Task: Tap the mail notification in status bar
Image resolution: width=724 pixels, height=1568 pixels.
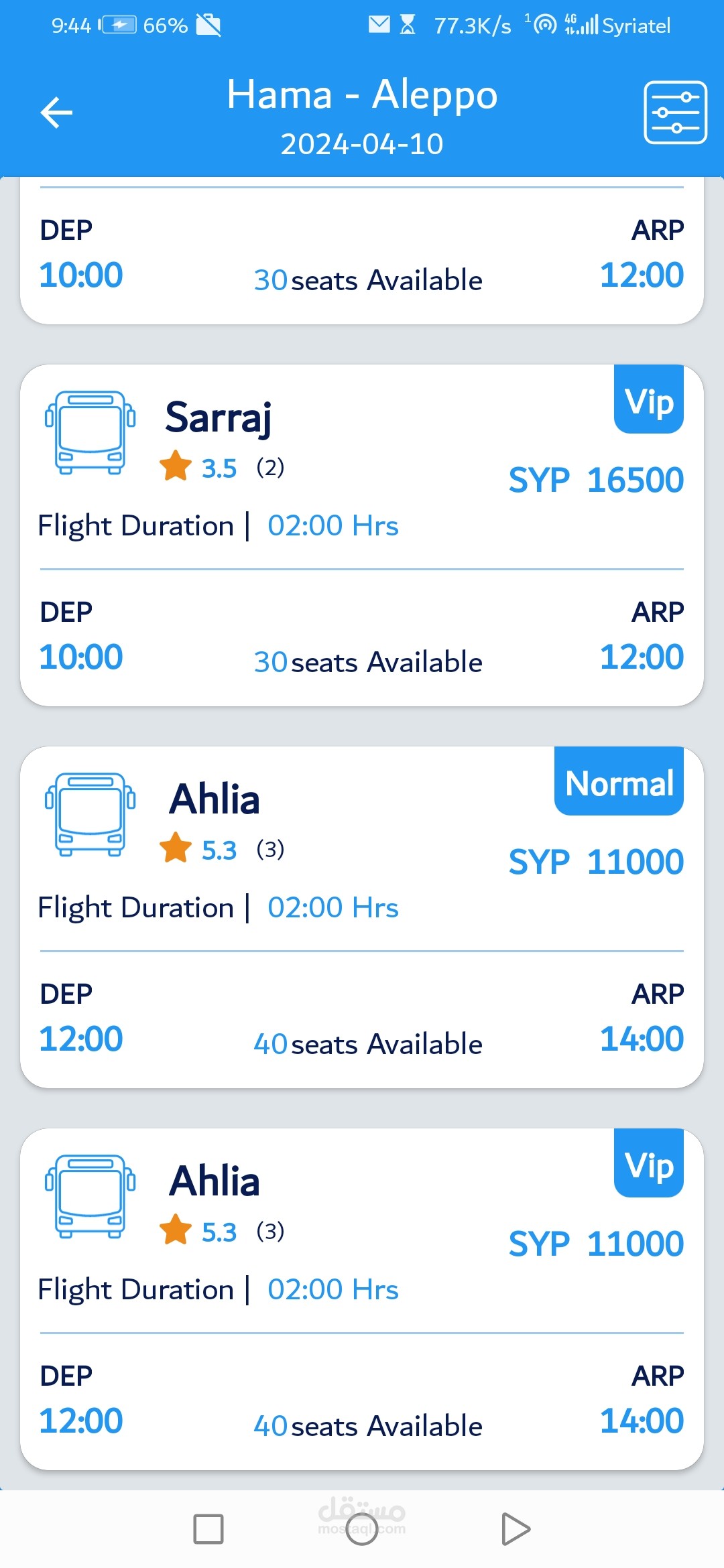Action: pyautogui.click(x=379, y=25)
